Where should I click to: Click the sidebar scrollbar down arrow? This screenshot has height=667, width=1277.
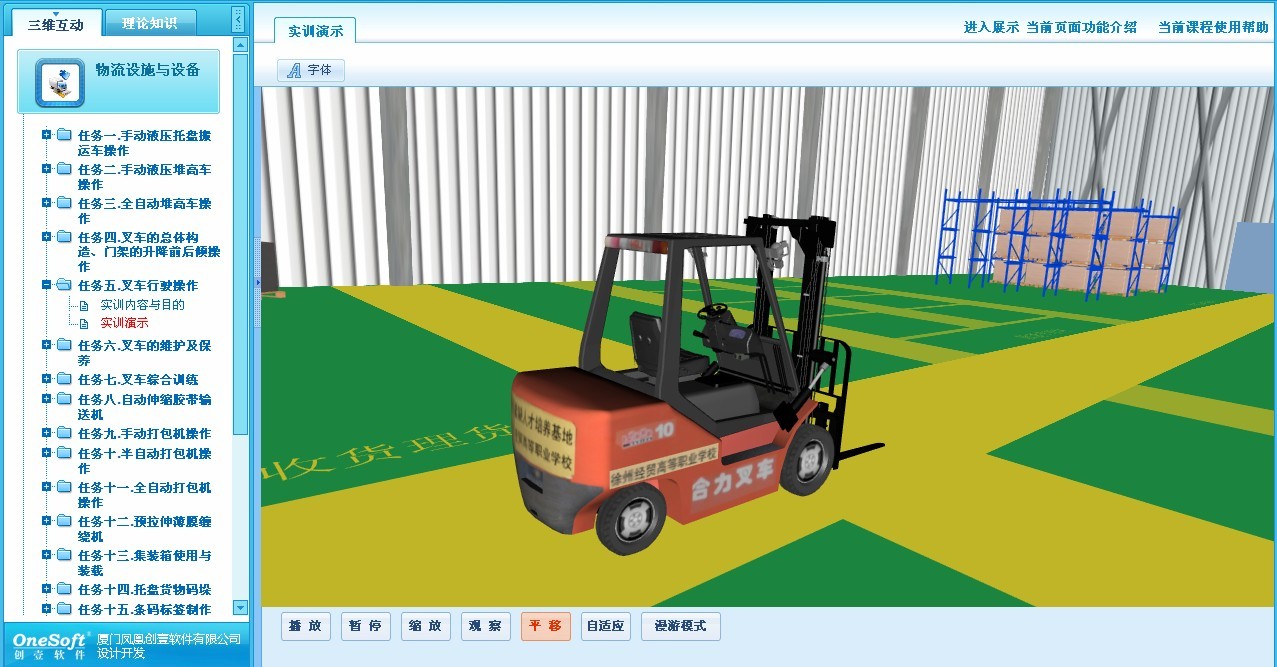point(240,607)
